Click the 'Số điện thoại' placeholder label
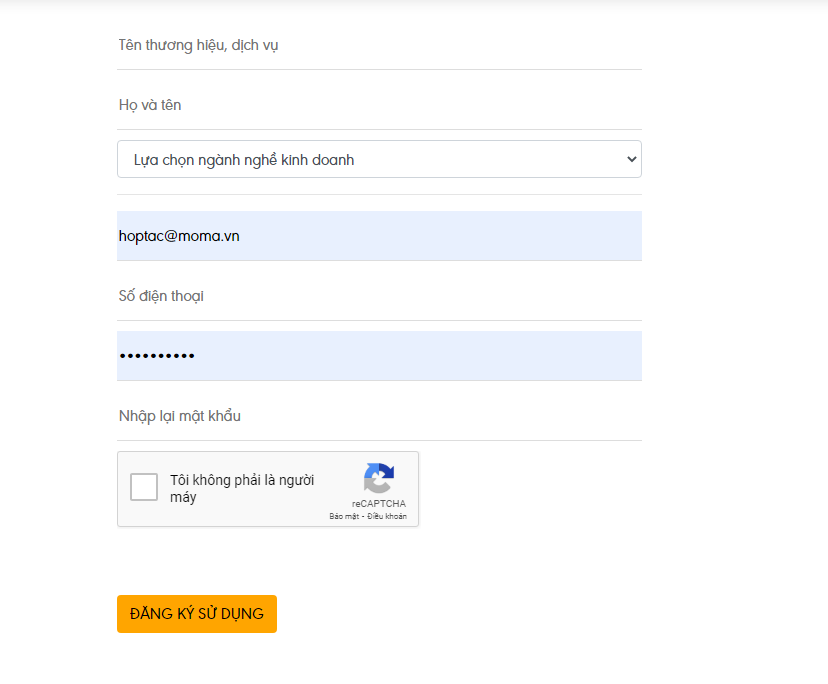The height and width of the screenshot is (684, 828). [x=161, y=297]
